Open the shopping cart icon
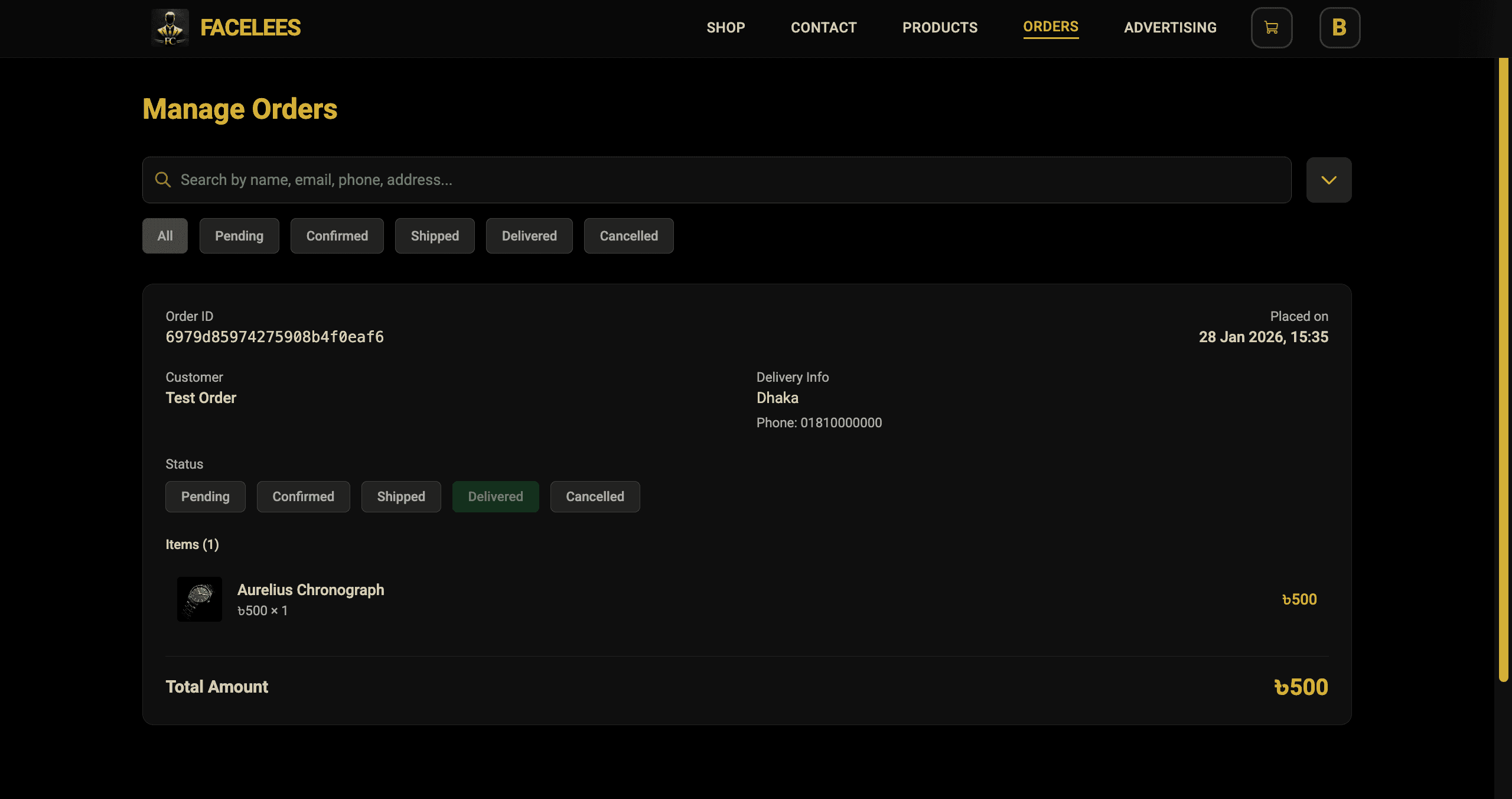 [1271, 27]
